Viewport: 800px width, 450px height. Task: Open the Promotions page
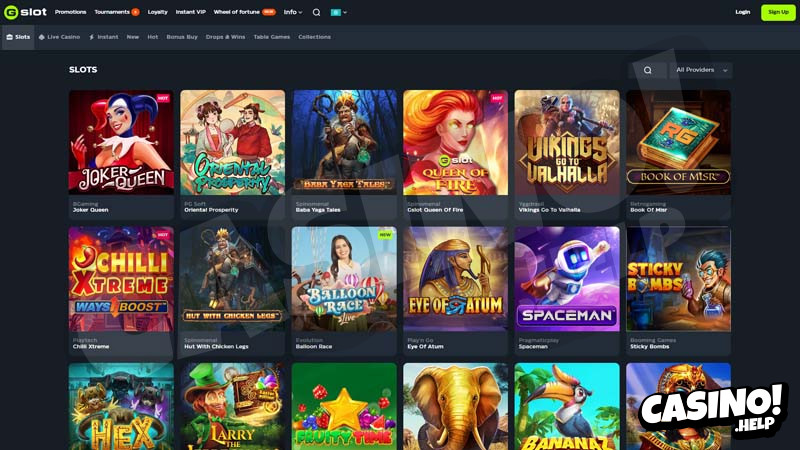[x=70, y=12]
